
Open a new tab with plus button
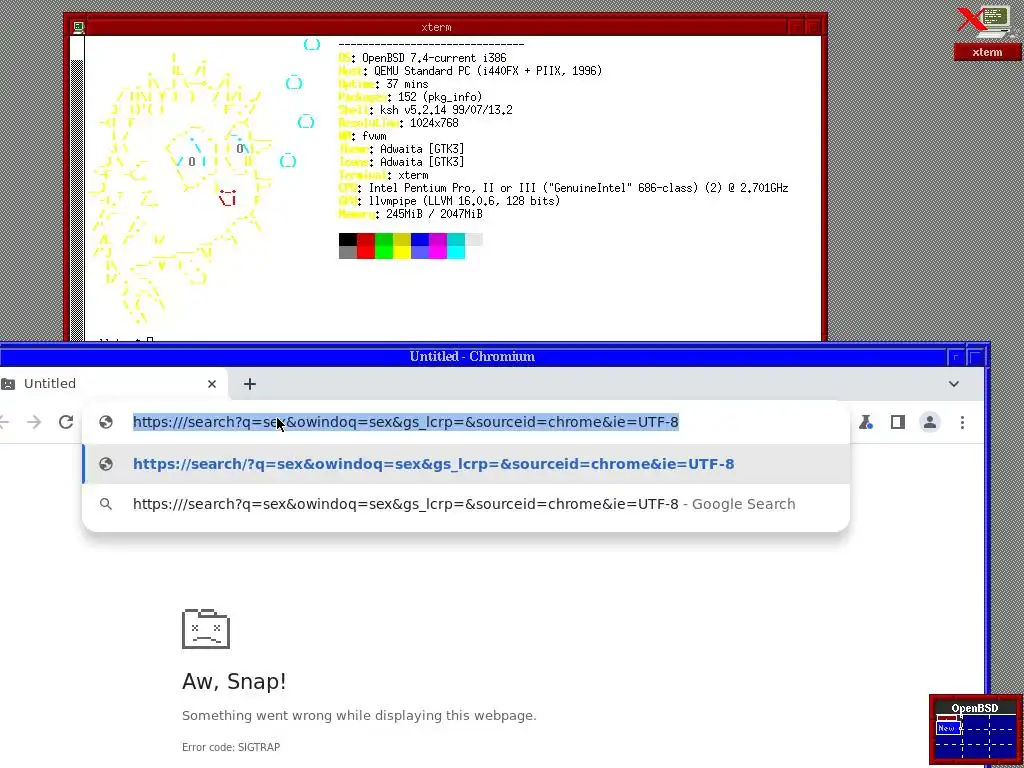pyautogui.click(x=249, y=384)
